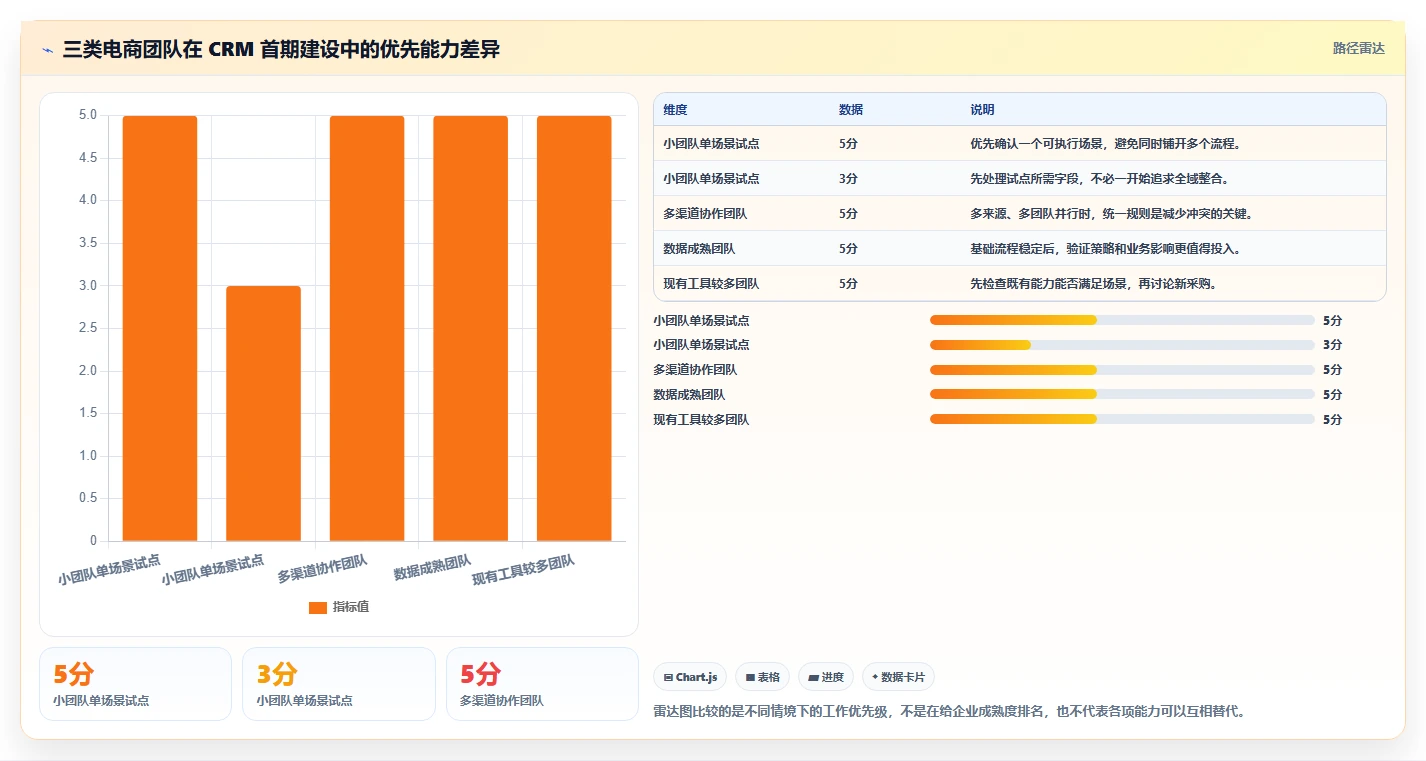Click the description starting 优先确认一个可执行场景
Screen dimensions: 1426x761
1105,144
